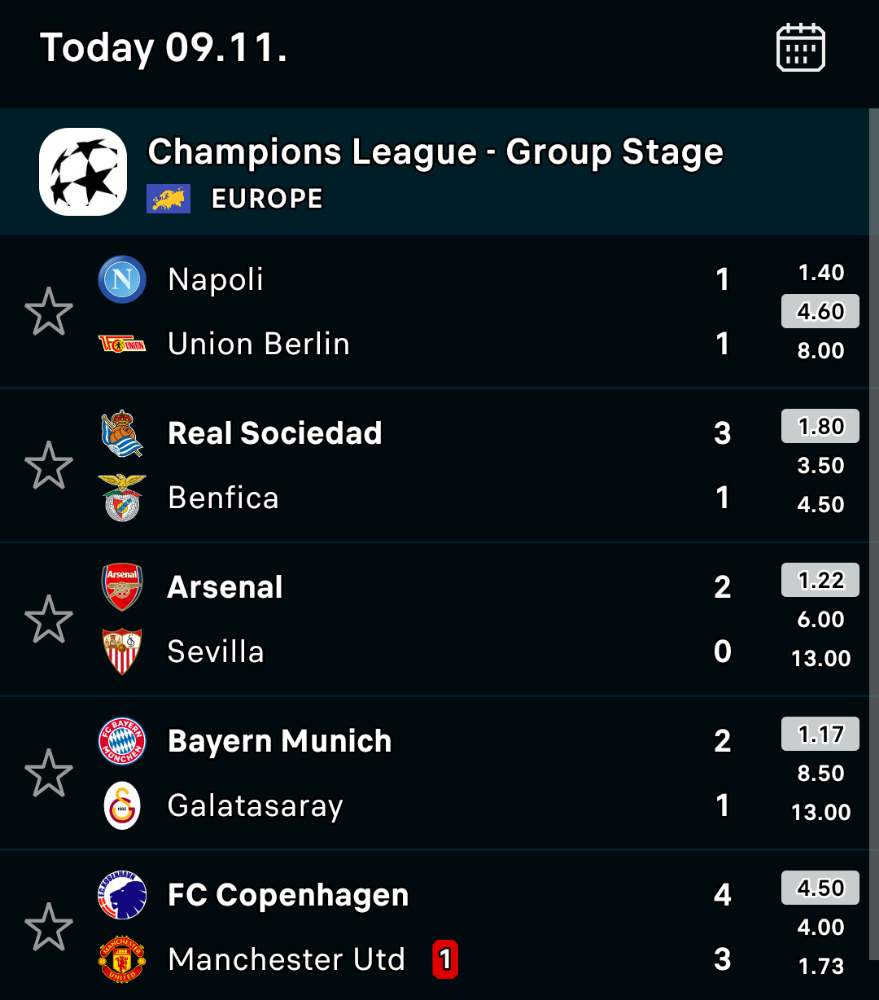Image resolution: width=879 pixels, height=1000 pixels.
Task: Click Manchester Utd red card indicator
Action: pos(445,959)
